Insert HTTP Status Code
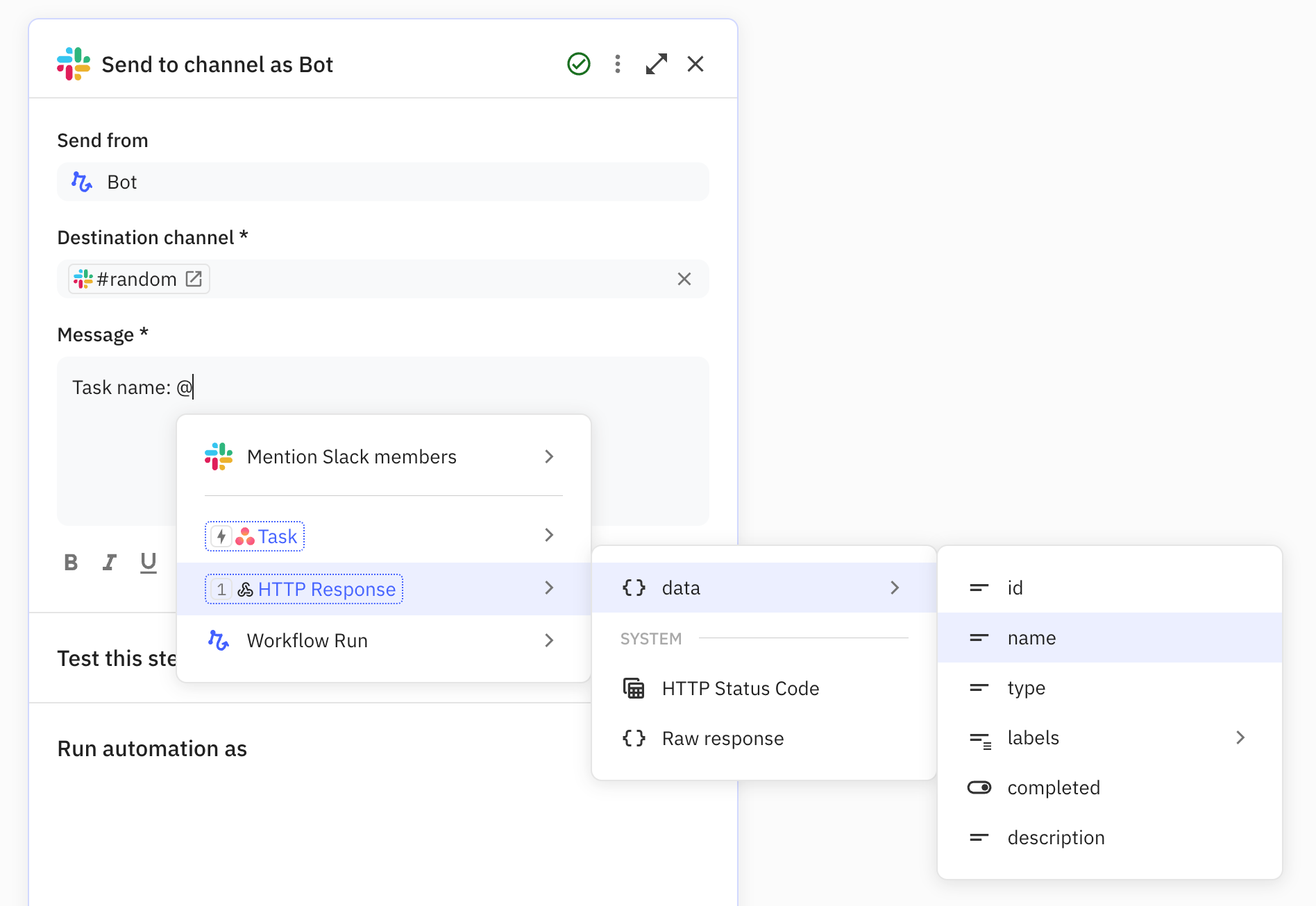 (764, 688)
